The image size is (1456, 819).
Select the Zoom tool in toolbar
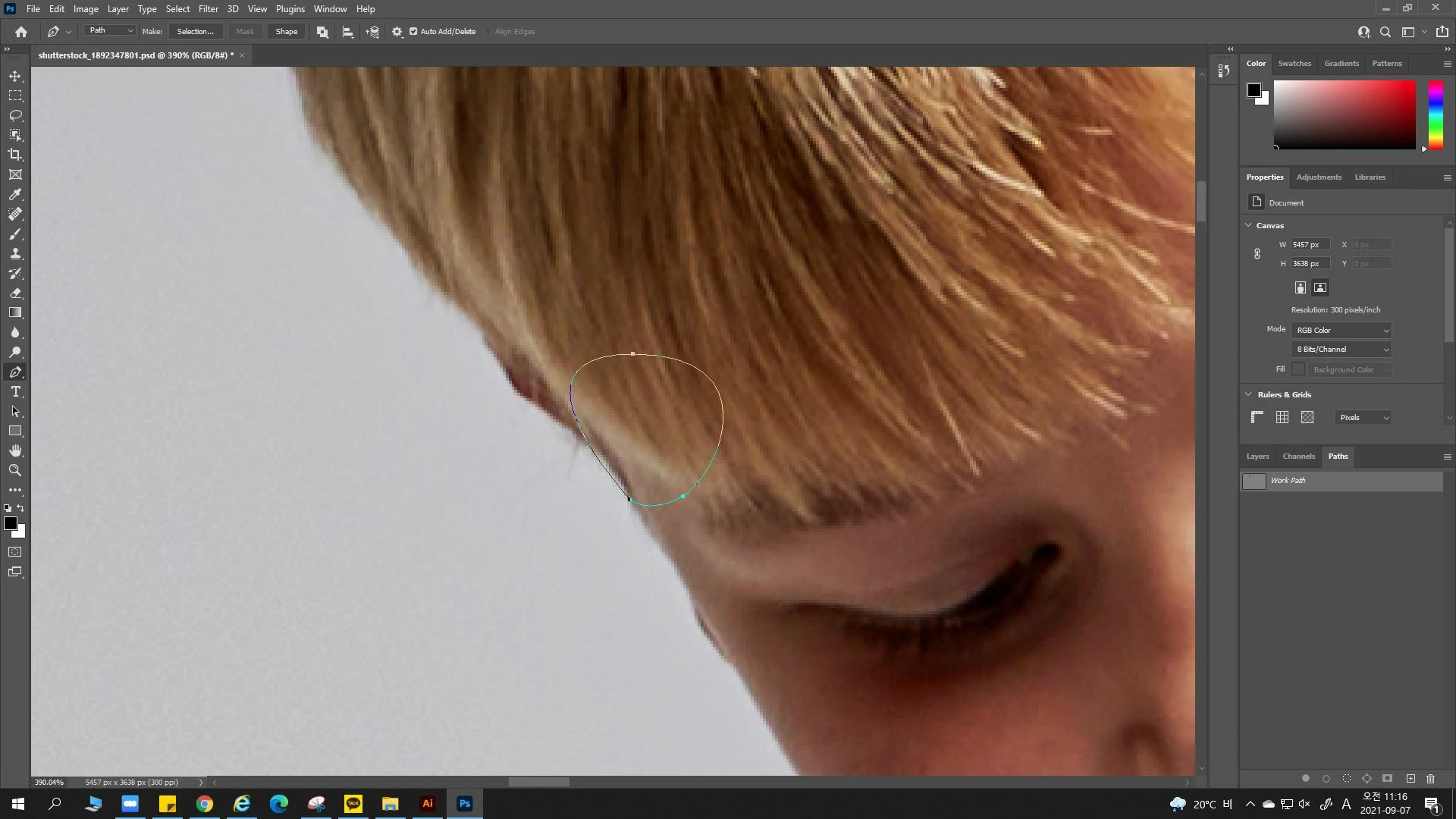(15, 470)
